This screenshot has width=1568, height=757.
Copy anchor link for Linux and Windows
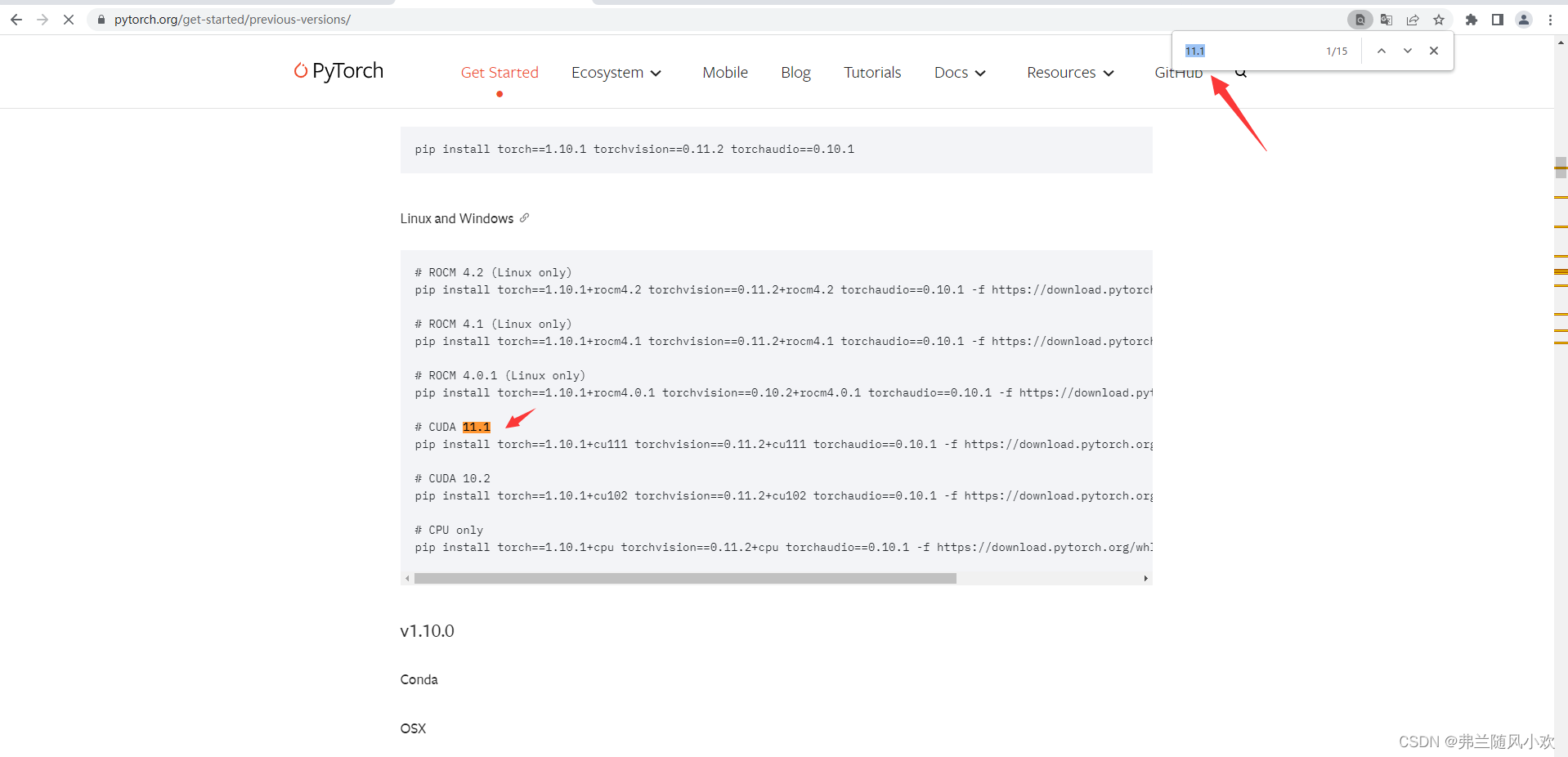(x=525, y=218)
